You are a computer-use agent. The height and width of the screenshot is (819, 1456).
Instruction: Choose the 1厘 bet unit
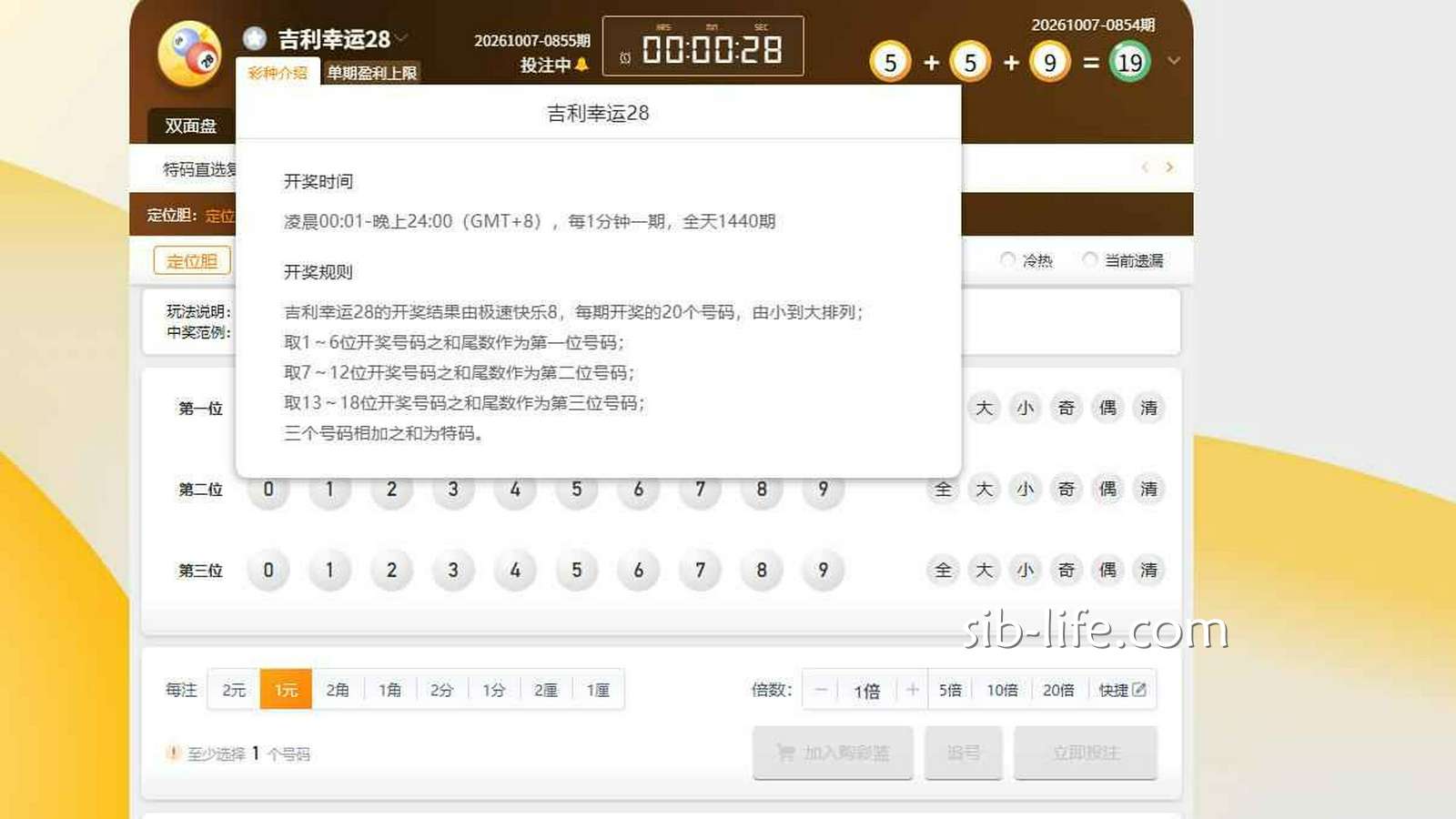pyautogui.click(x=598, y=690)
